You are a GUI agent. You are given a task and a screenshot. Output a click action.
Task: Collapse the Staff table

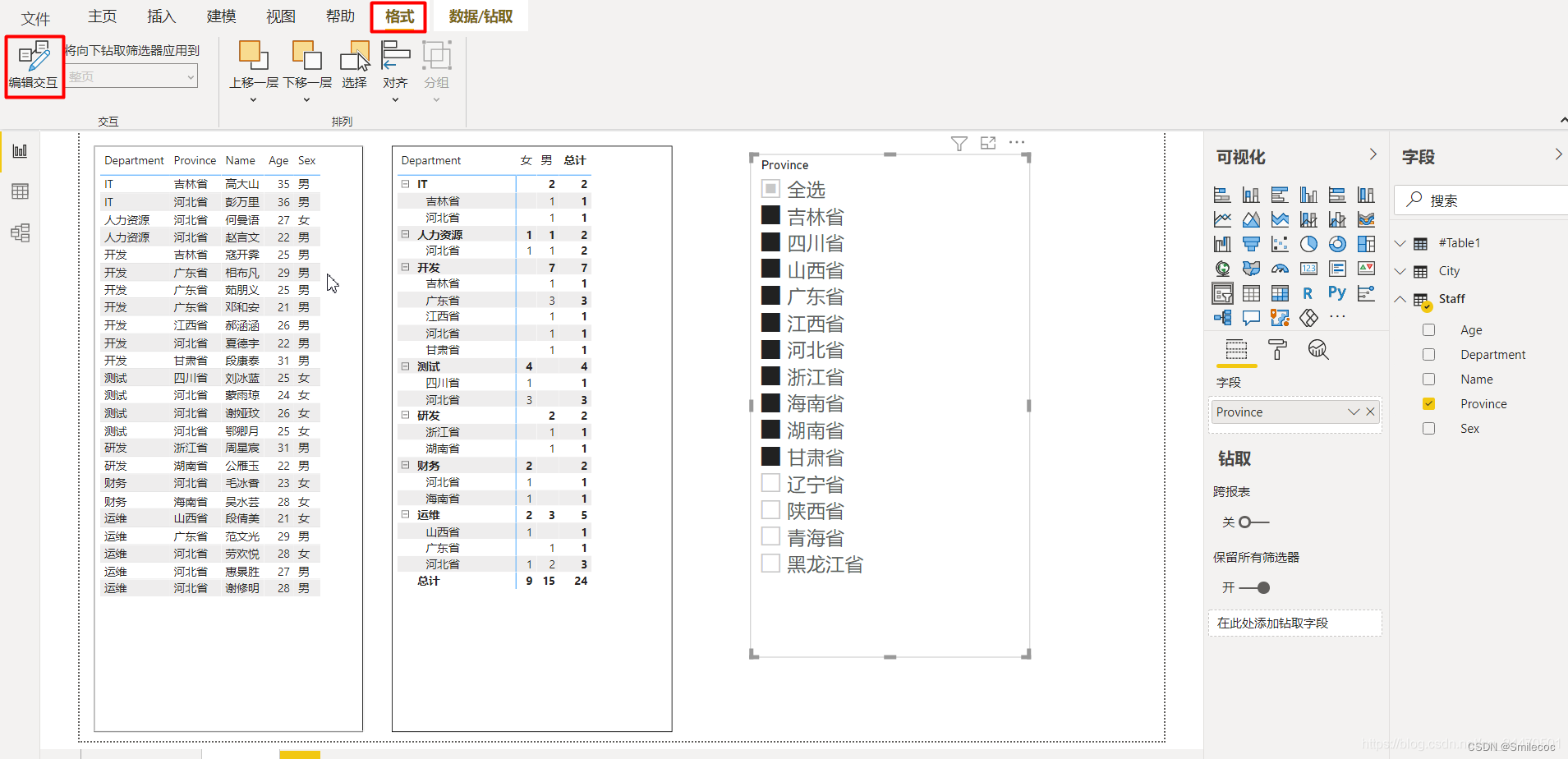click(x=1400, y=299)
